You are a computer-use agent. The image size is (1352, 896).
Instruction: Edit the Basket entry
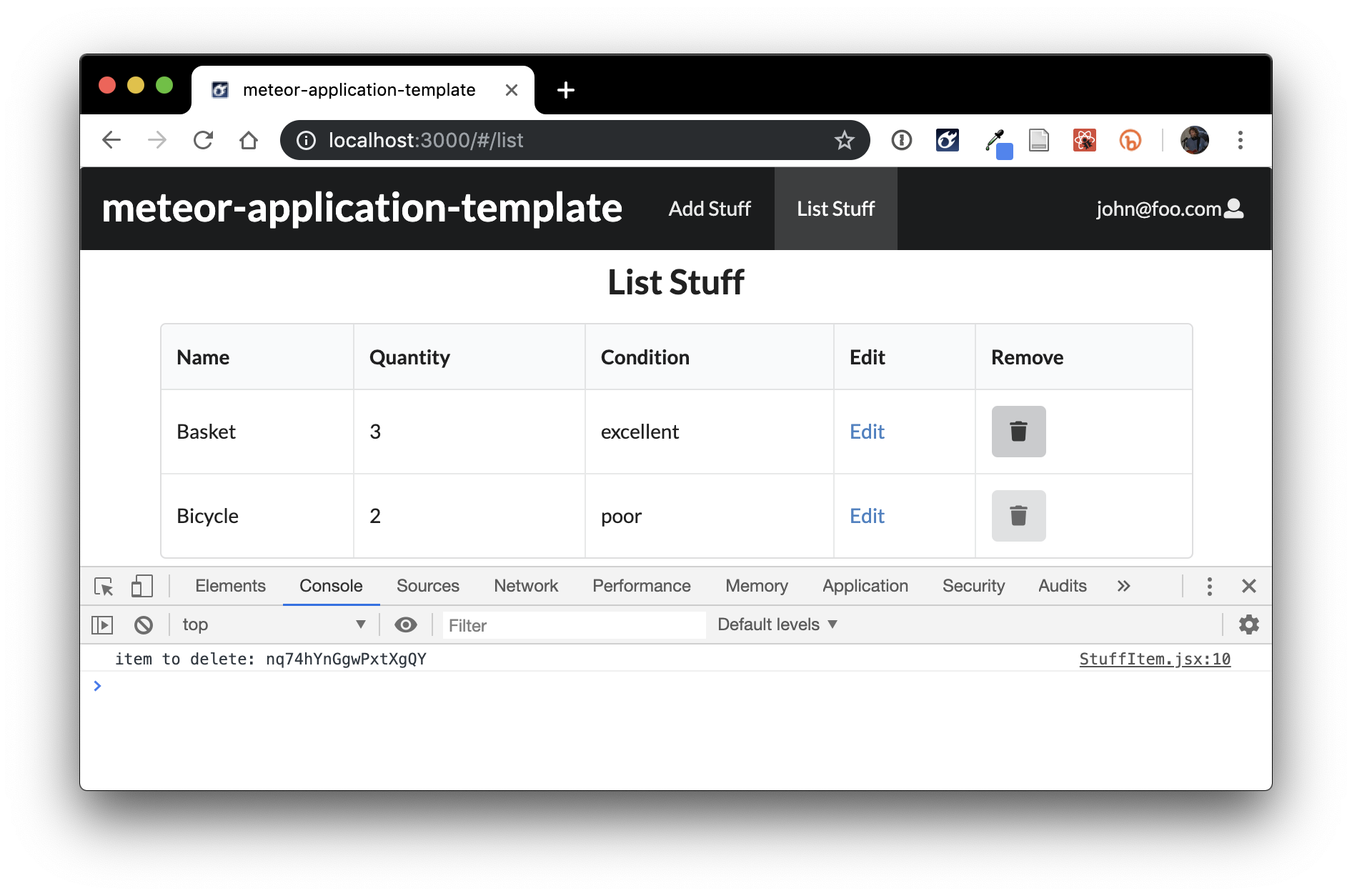866,432
